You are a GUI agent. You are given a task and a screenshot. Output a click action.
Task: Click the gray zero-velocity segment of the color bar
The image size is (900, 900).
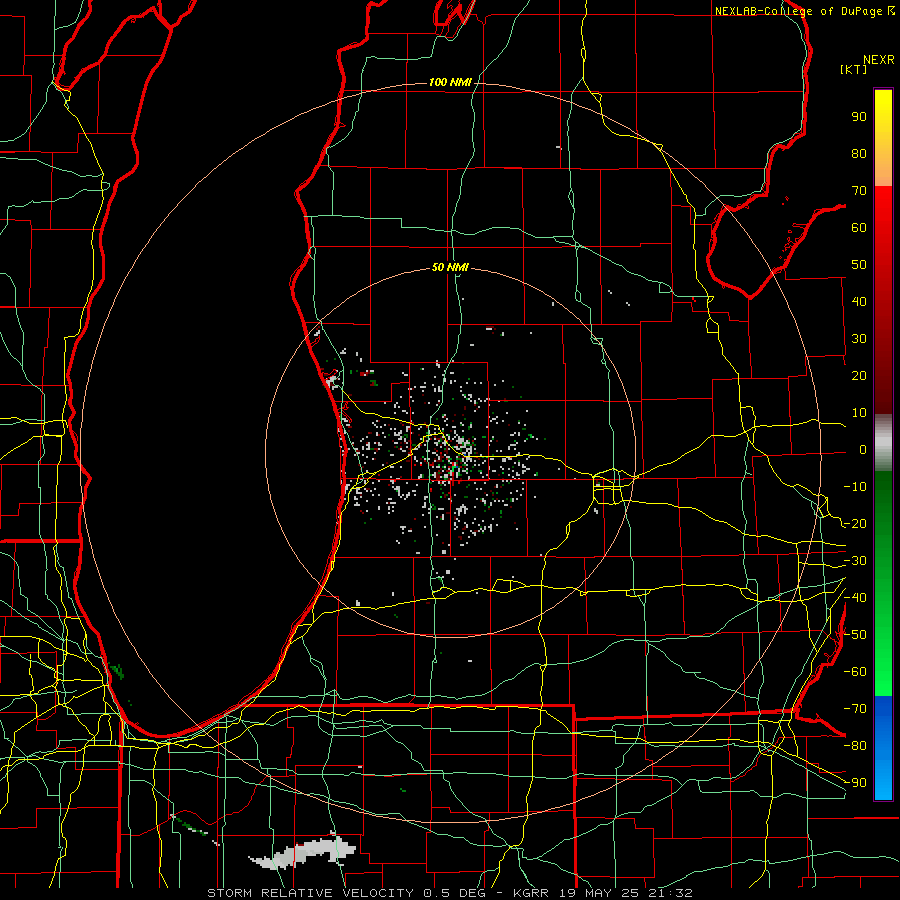pyautogui.click(x=883, y=442)
